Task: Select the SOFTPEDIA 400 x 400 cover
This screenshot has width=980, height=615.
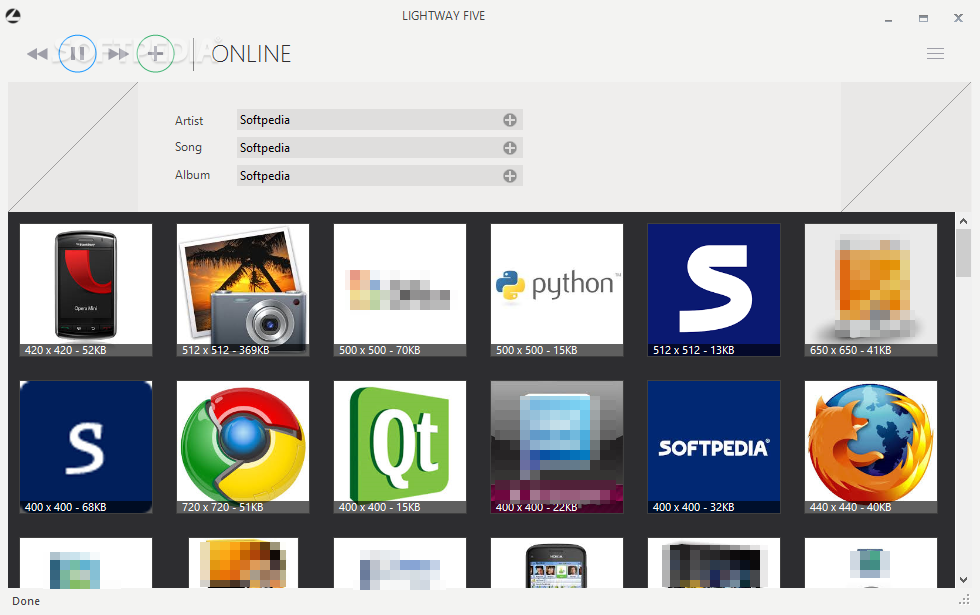Action: (713, 442)
